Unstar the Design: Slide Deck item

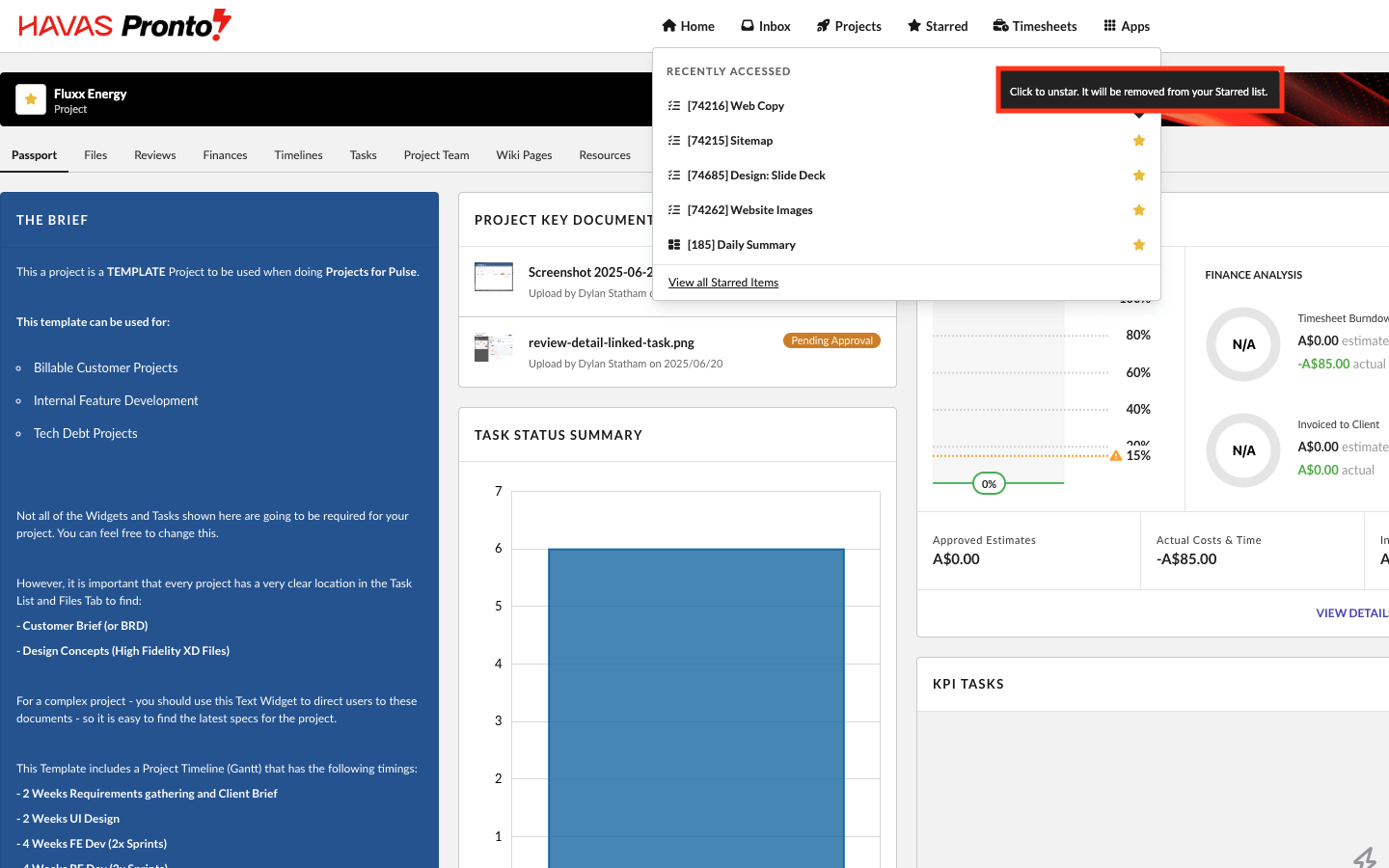1139,176
